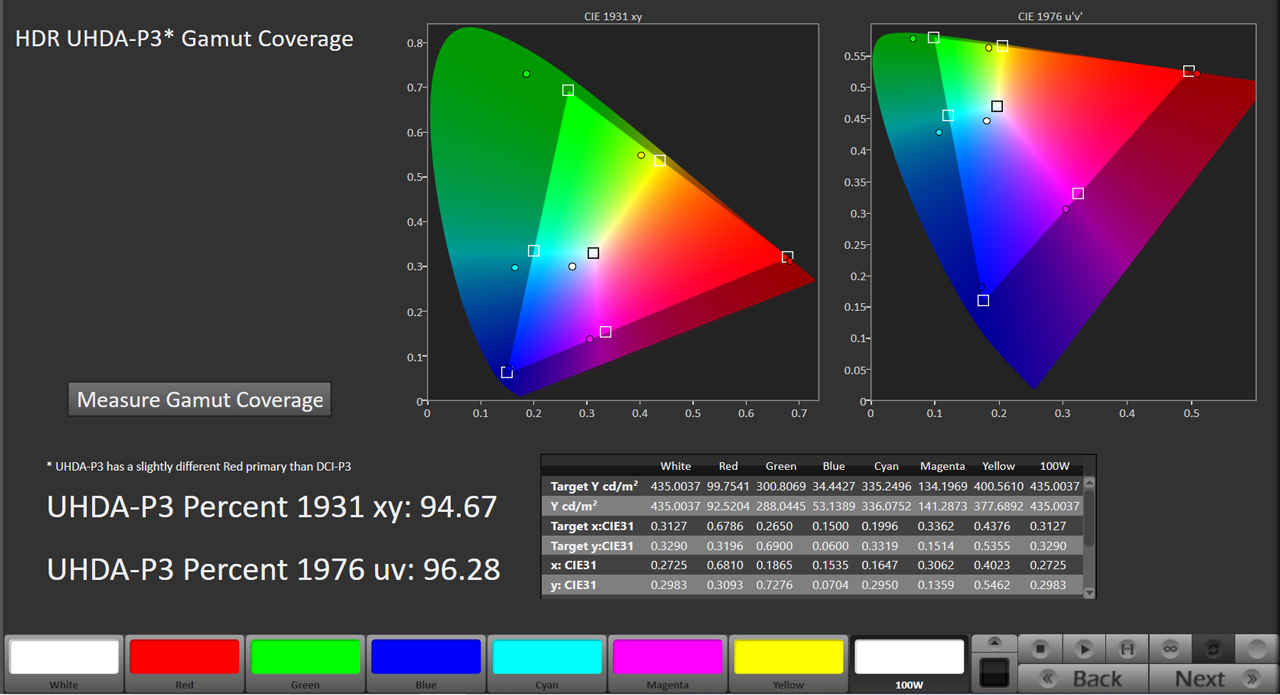
Task: Click table cell 377.6892
Action: click(x=998, y=506)
